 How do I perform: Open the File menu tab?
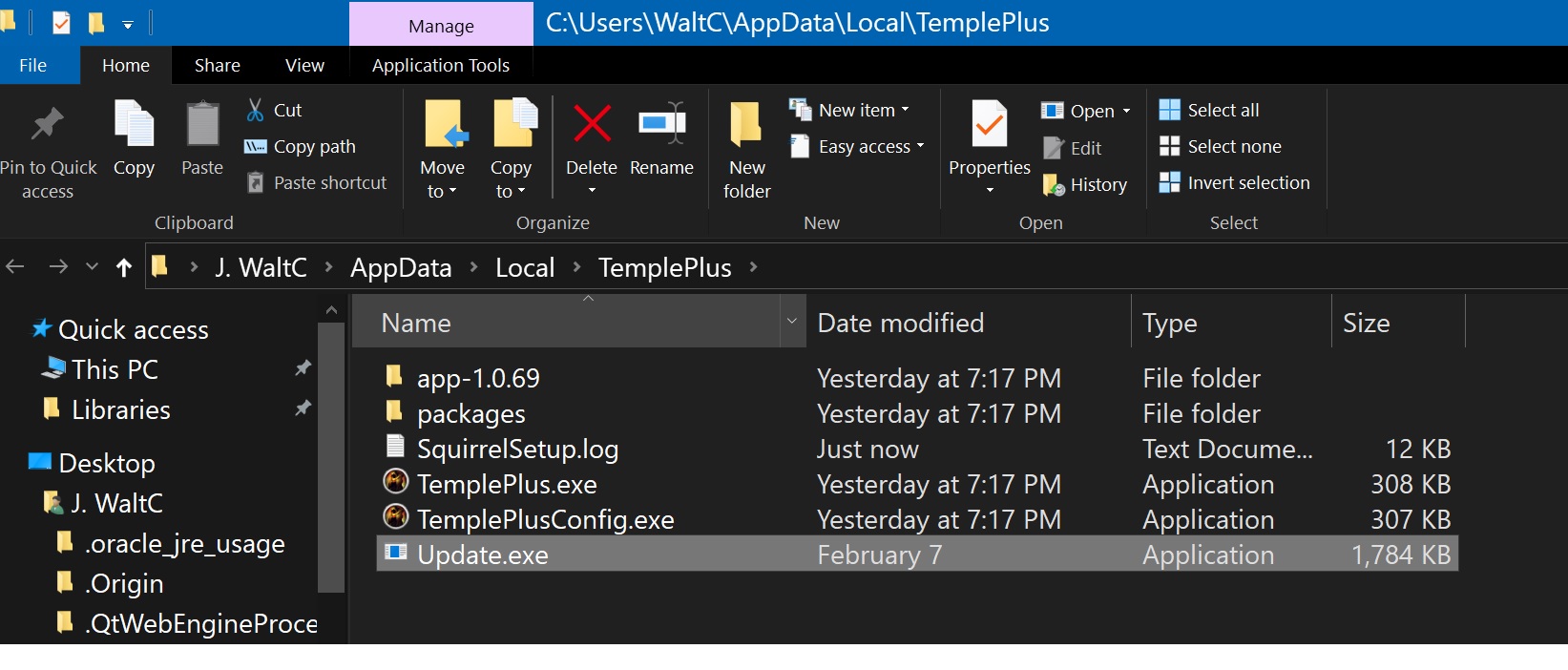pyautogui.click(x=32, y=65)
